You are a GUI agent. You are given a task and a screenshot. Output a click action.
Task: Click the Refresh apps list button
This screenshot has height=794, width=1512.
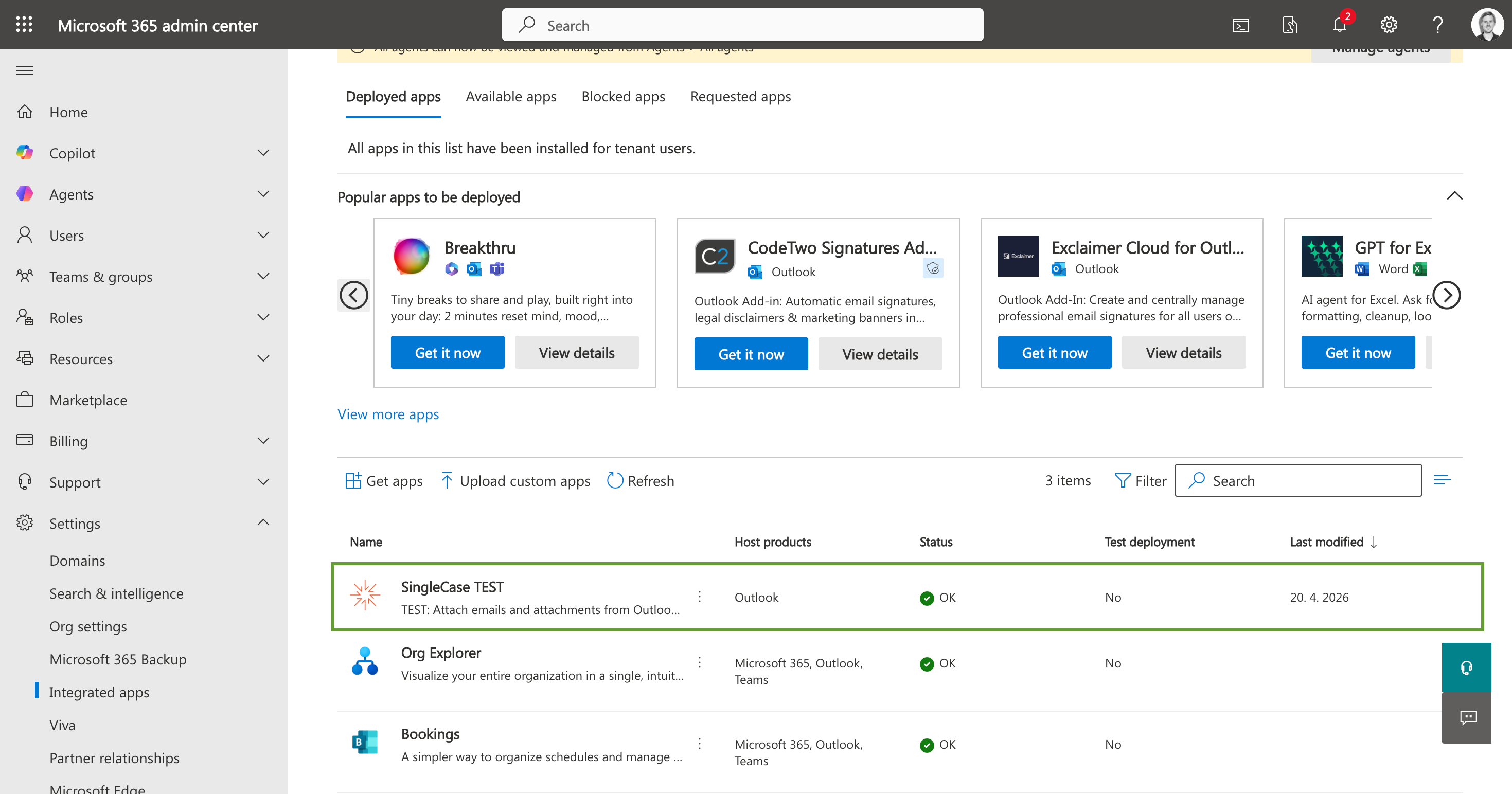point(641,481)
